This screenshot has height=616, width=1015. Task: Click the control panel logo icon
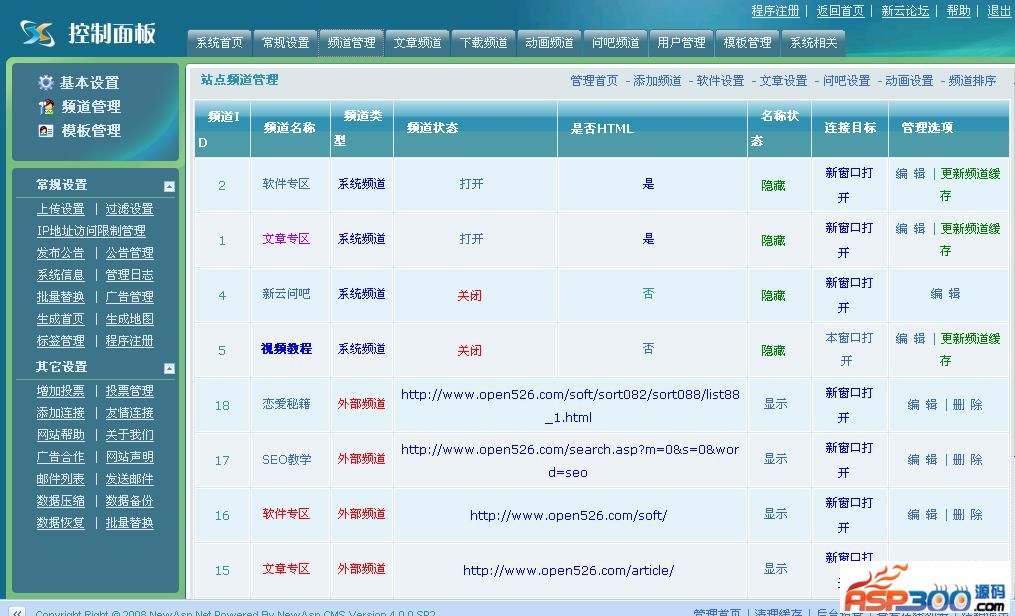pos(38,34)
